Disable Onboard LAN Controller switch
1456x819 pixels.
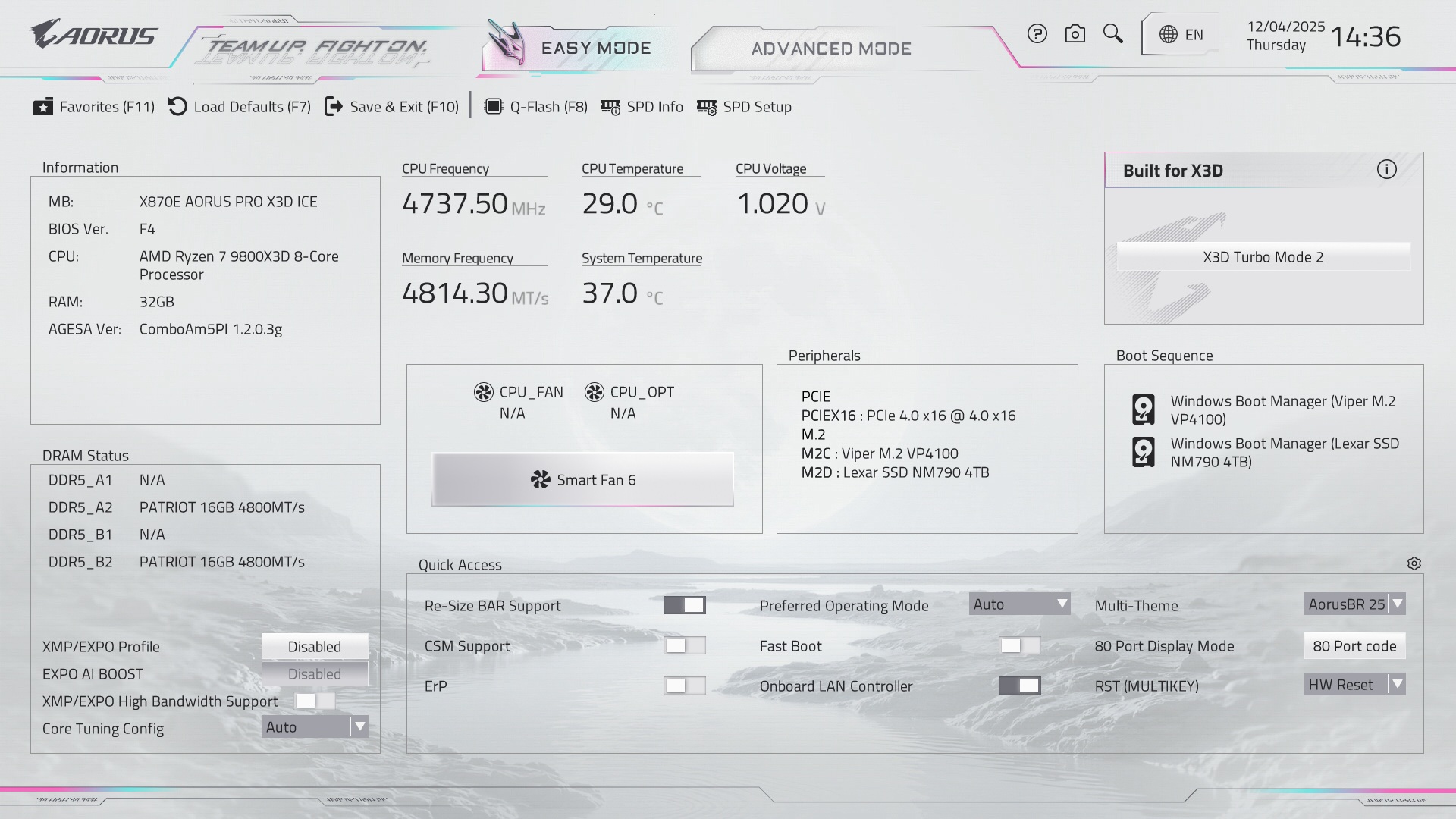1019,686
